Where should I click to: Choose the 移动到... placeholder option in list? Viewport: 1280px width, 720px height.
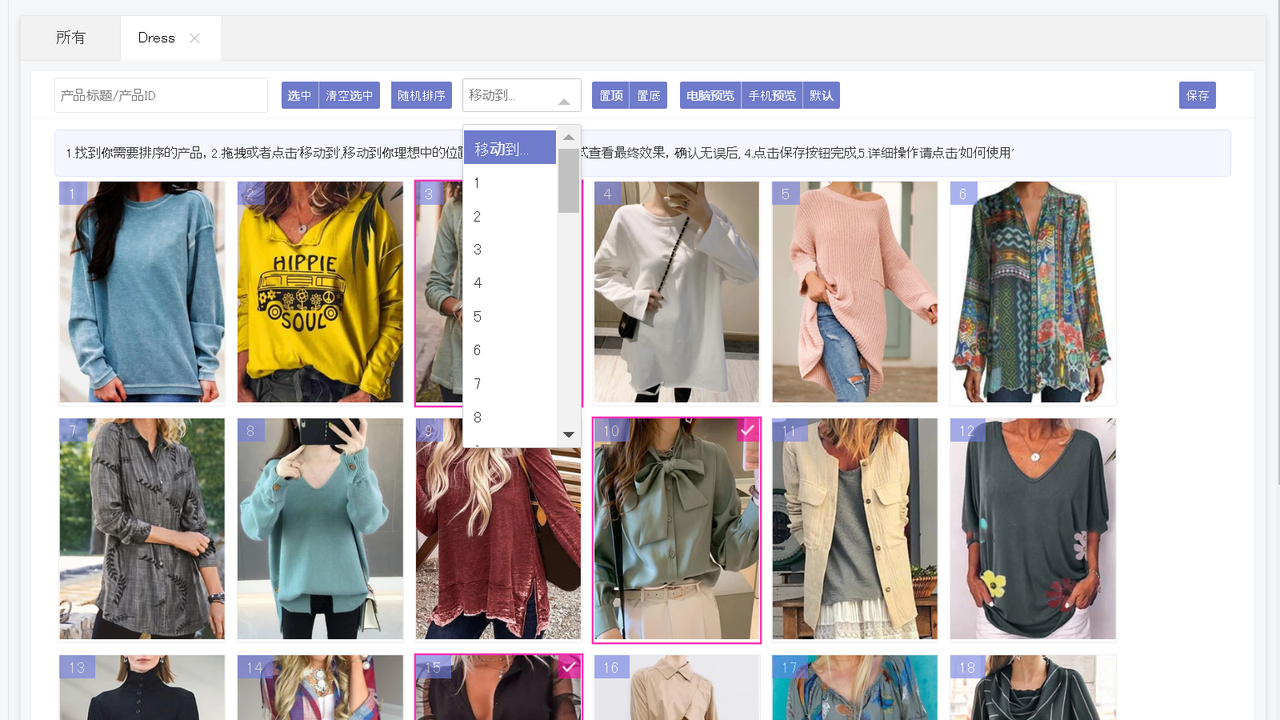(x=510, y=148)
